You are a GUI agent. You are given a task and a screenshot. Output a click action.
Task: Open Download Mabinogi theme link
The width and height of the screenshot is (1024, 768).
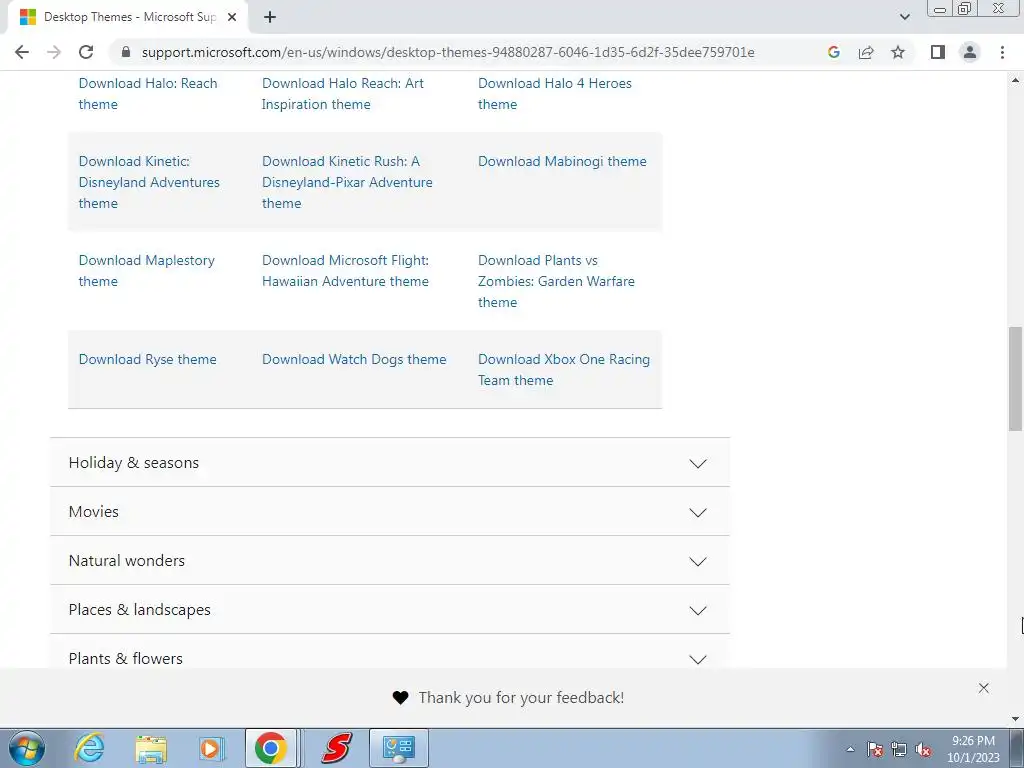[x=562, y=161]
